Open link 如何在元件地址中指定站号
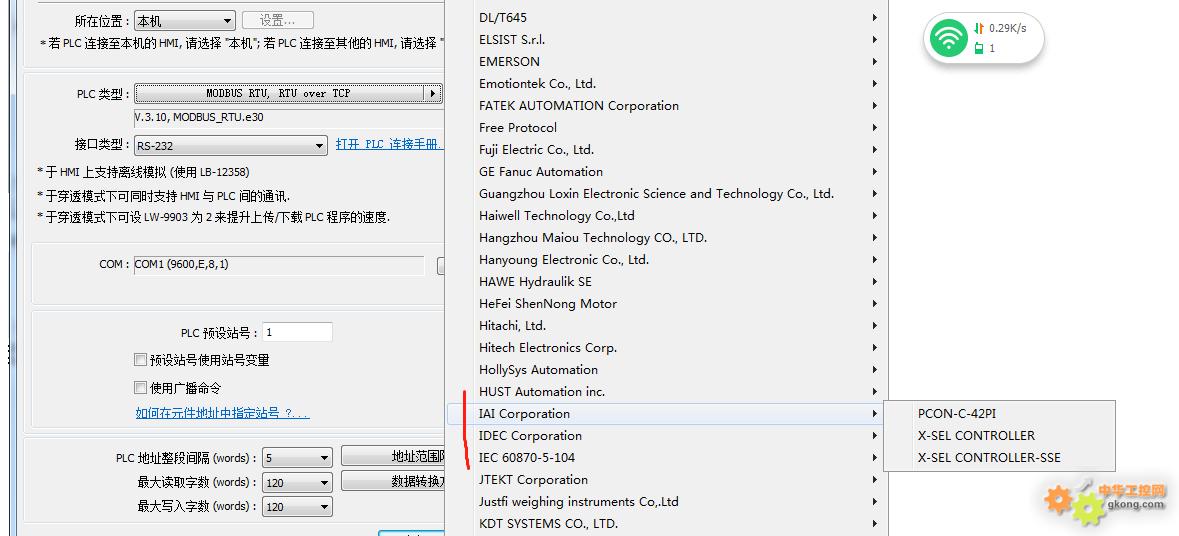 [223, 413]
